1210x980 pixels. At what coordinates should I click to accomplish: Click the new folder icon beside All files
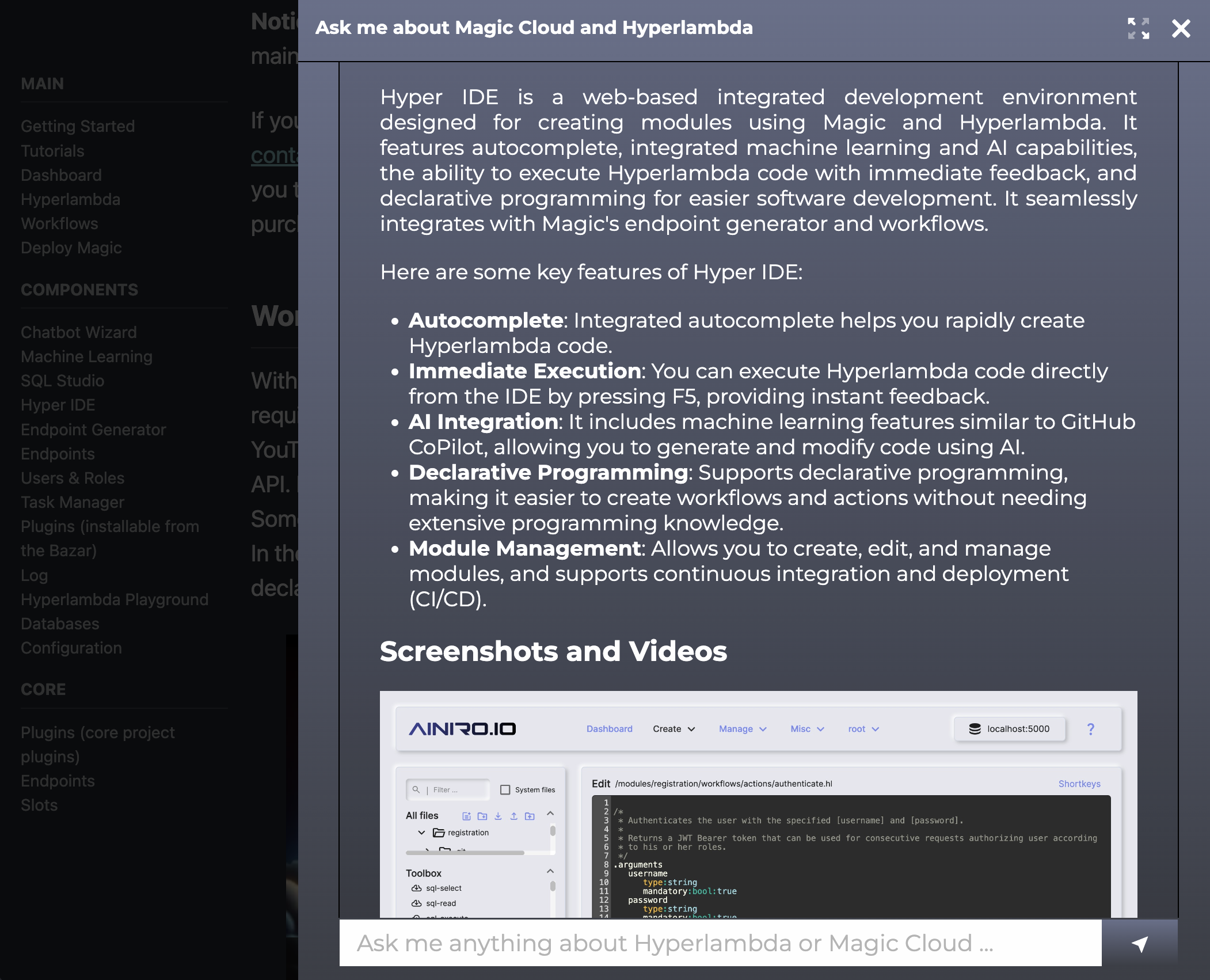pos(482,816)
